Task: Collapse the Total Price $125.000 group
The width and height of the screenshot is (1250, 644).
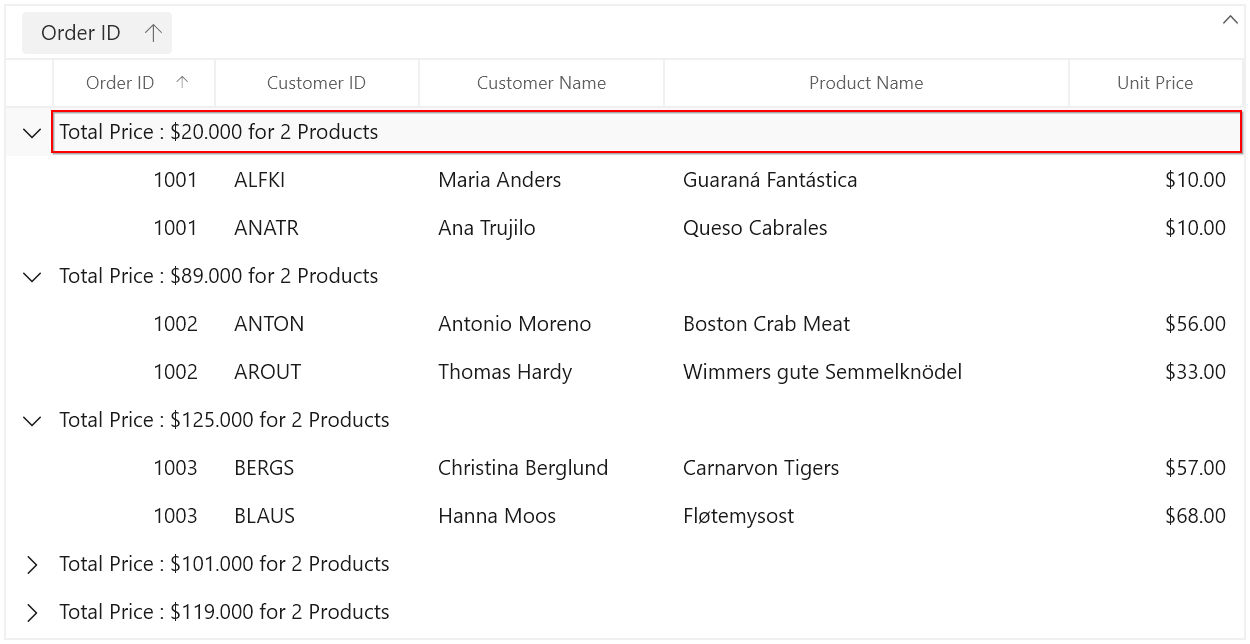Action: point(32,420)
